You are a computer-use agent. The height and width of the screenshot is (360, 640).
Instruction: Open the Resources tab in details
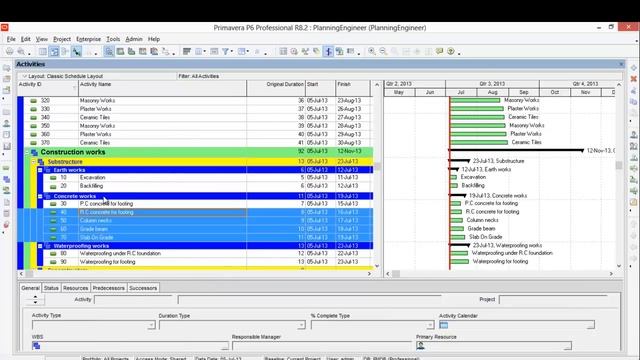pos(76,288)
